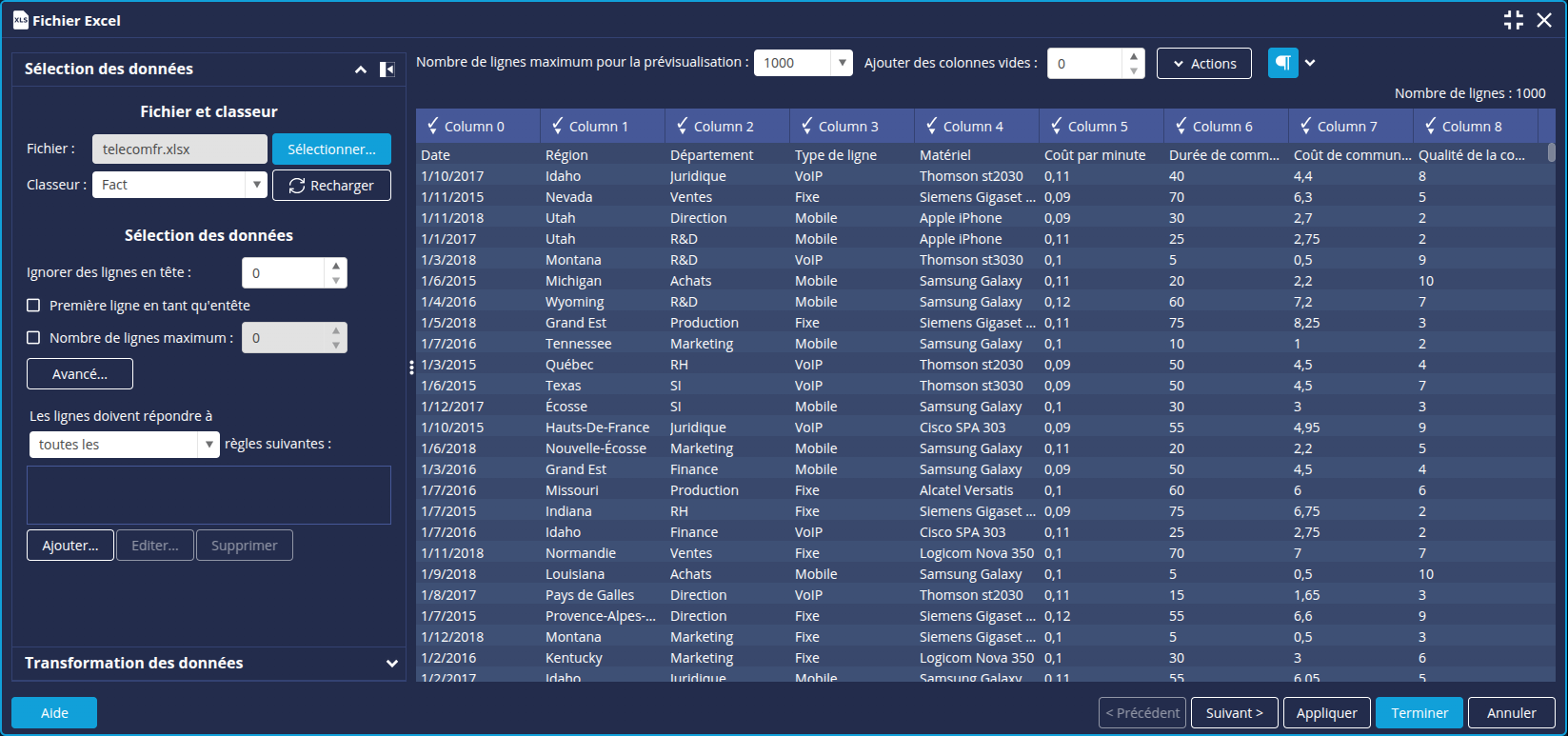The width and height of the screenshot is (1568, 736).
Task: Open the arrow menu beside pilcrow button
Action: point(1310,63)
